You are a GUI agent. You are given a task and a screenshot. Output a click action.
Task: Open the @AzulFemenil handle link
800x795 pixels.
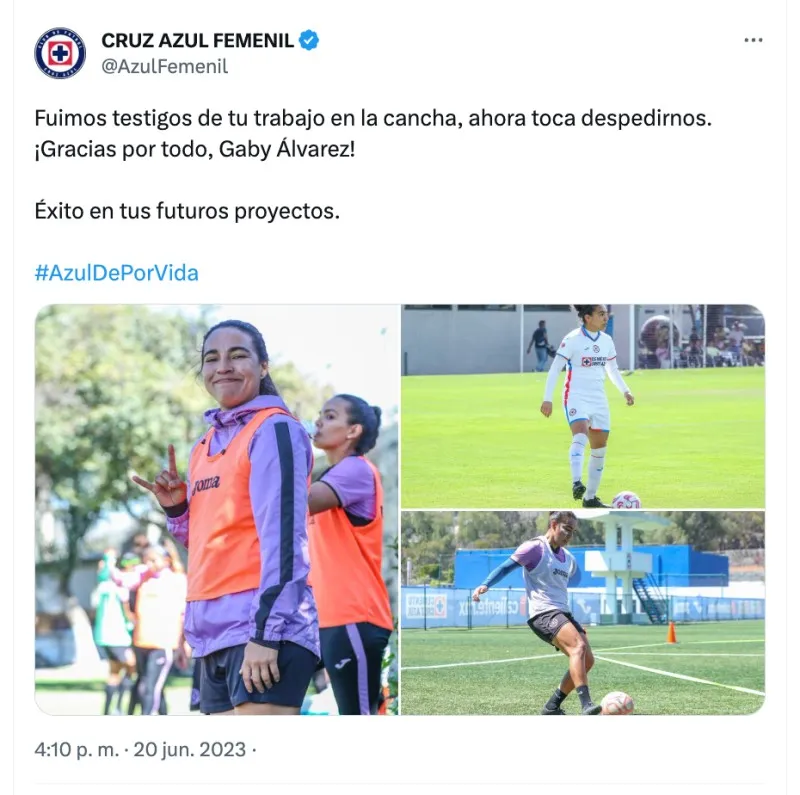click(x=164, y=66)
